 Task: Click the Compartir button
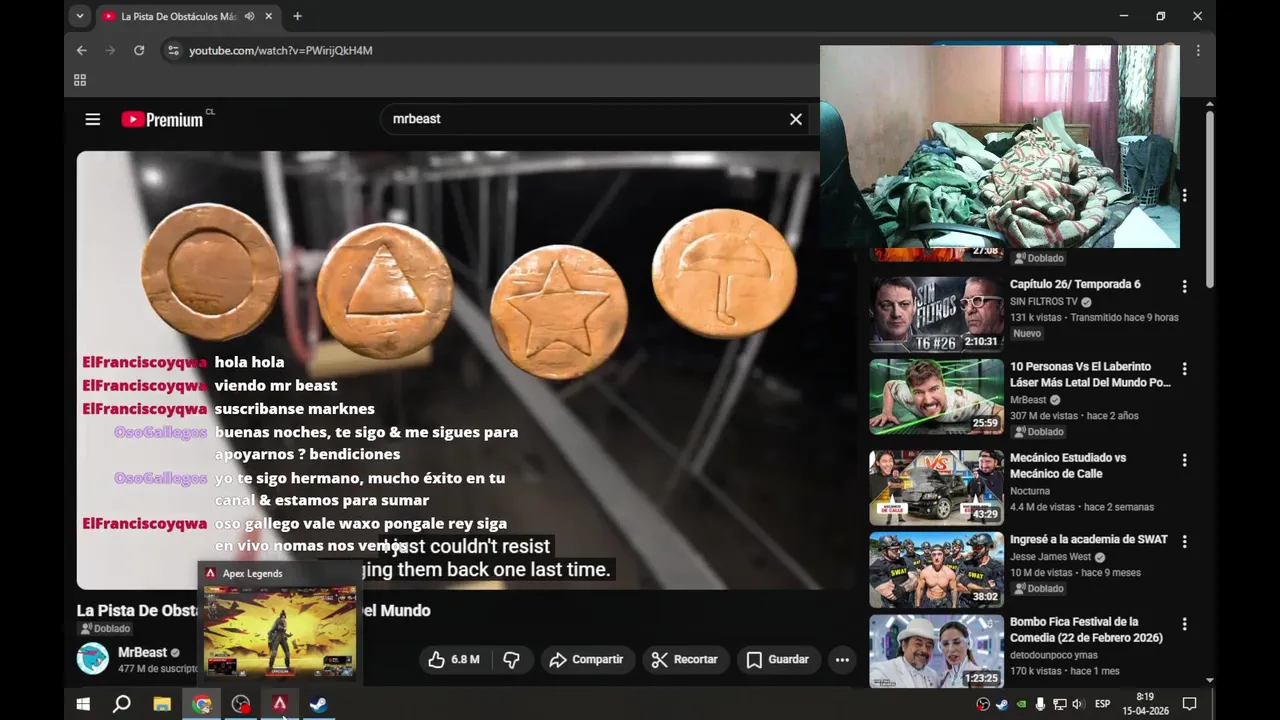tap(588, 659)
